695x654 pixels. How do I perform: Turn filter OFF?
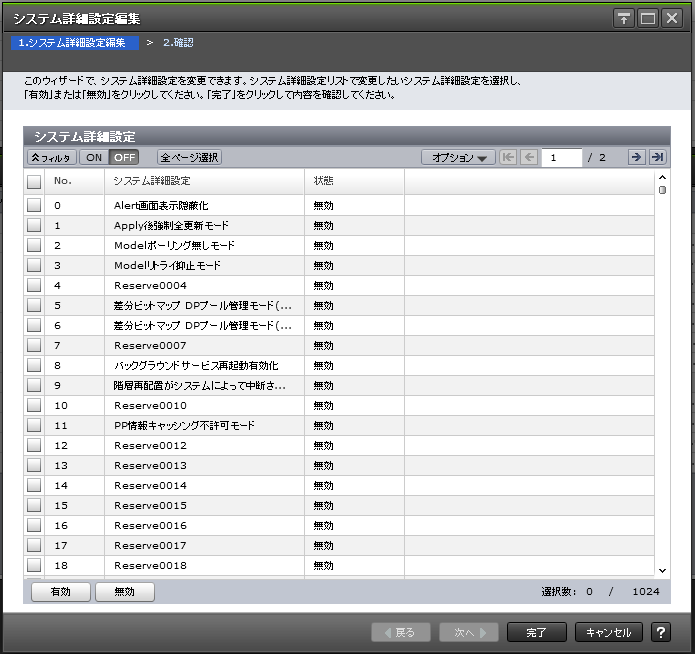click(124, 157)
